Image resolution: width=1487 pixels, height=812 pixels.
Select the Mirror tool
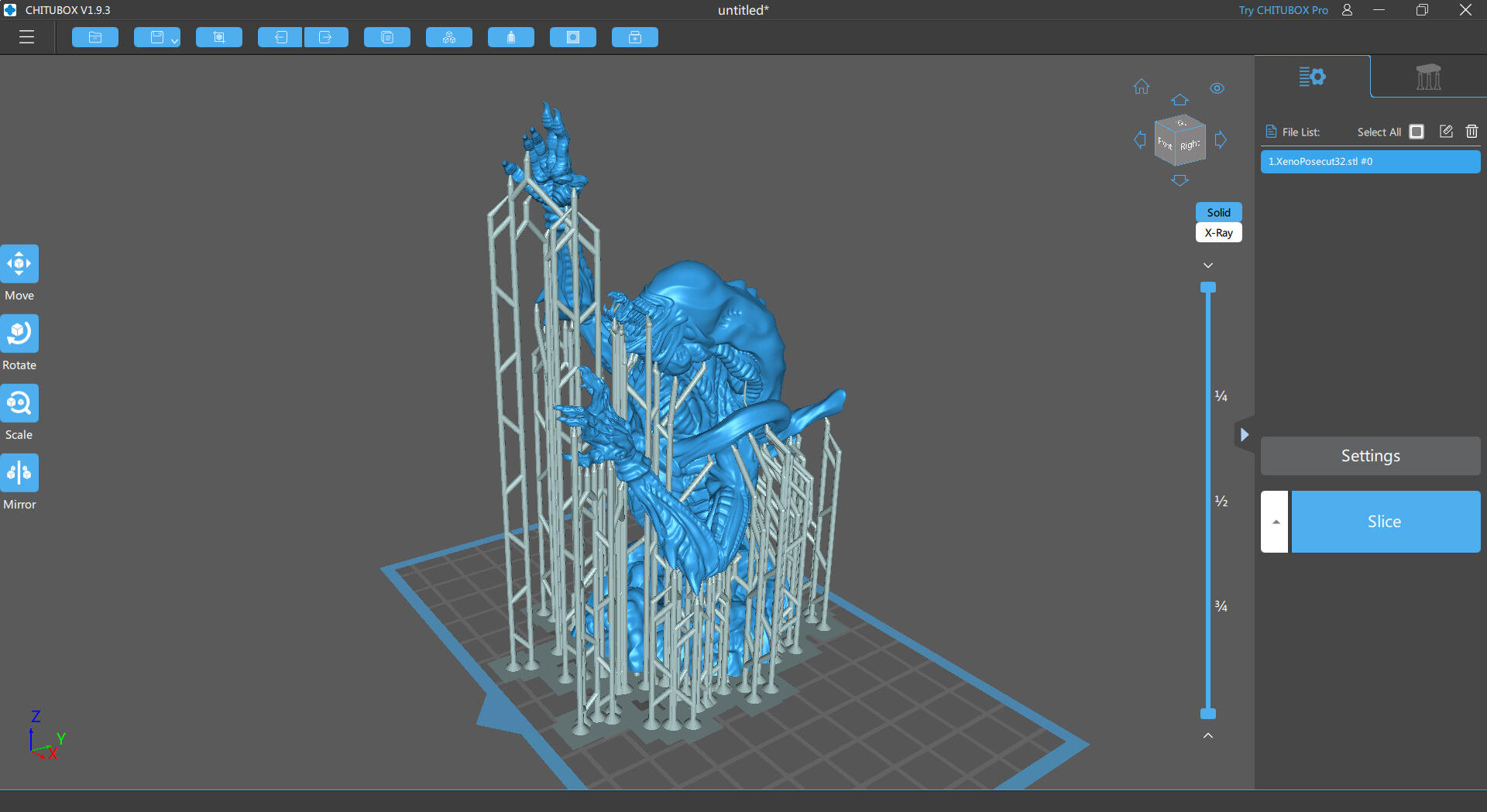click(x=19, y=473)
